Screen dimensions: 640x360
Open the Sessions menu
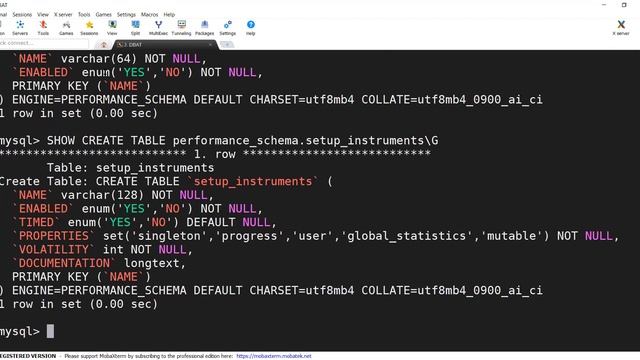[22, 14]
